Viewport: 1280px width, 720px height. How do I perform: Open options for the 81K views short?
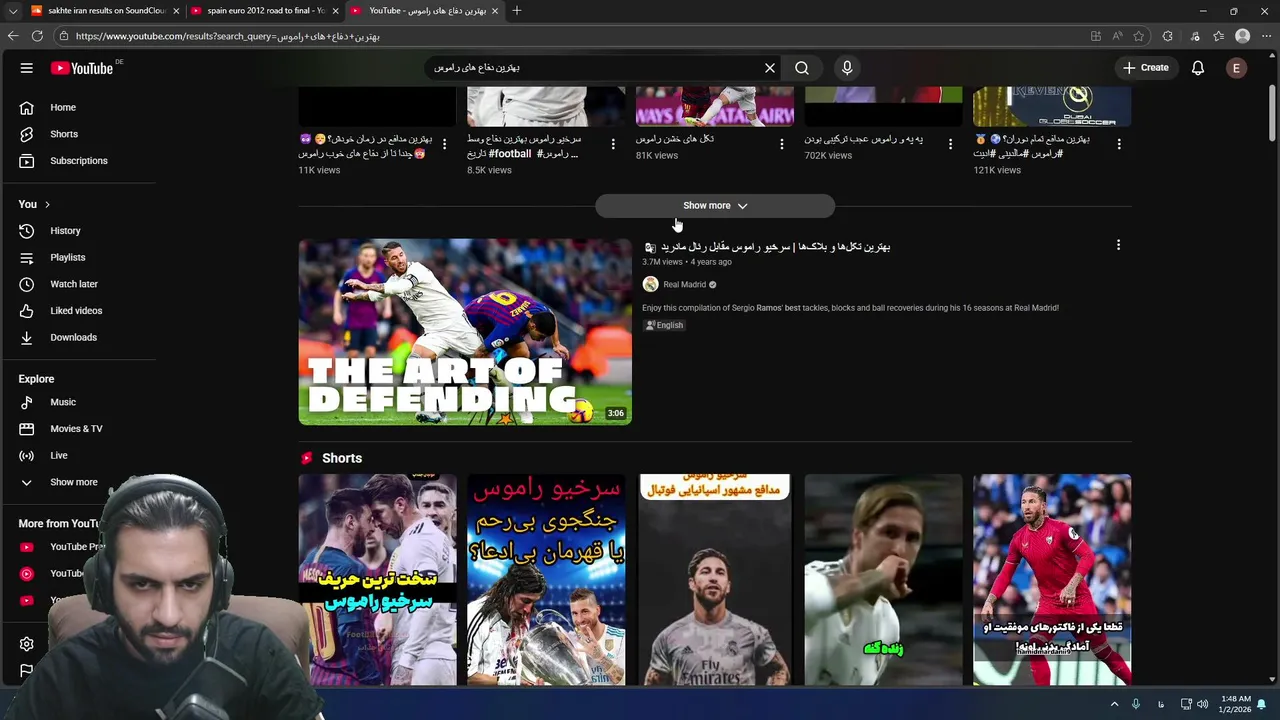pos(782,144)
